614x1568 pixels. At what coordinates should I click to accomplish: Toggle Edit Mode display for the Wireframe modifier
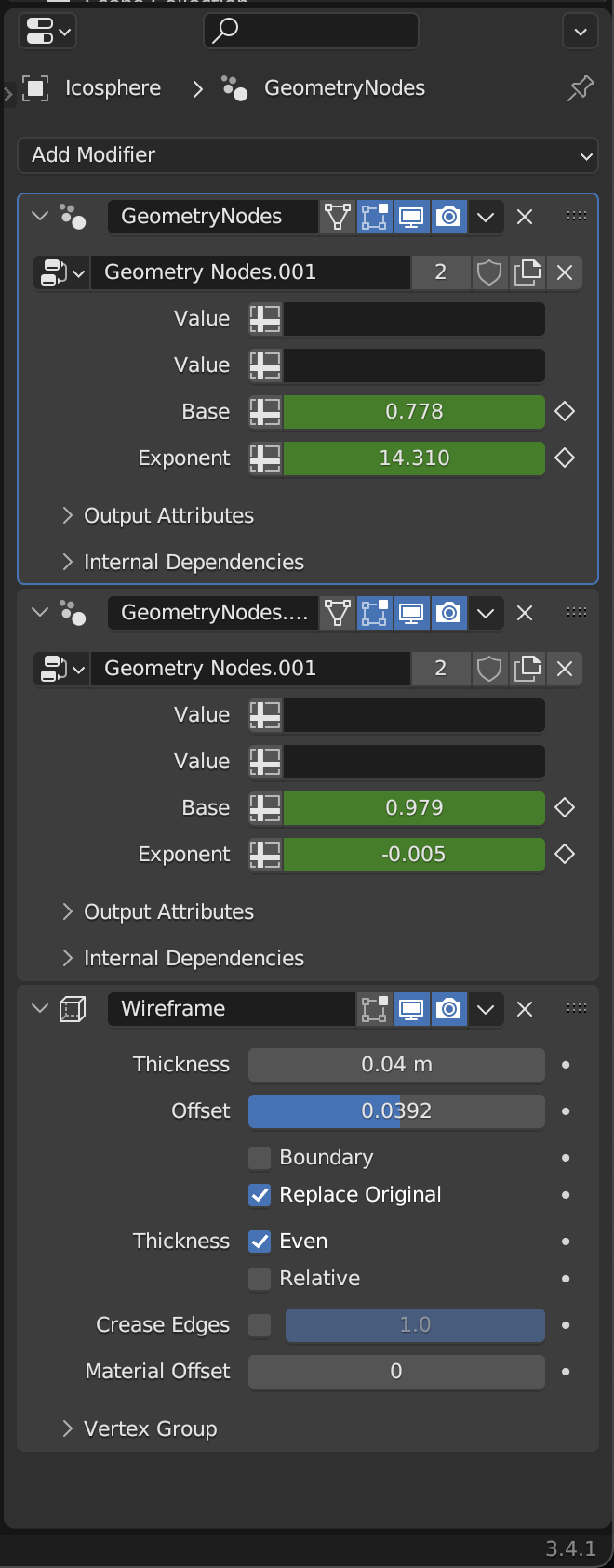click(x=375, y=1009)
